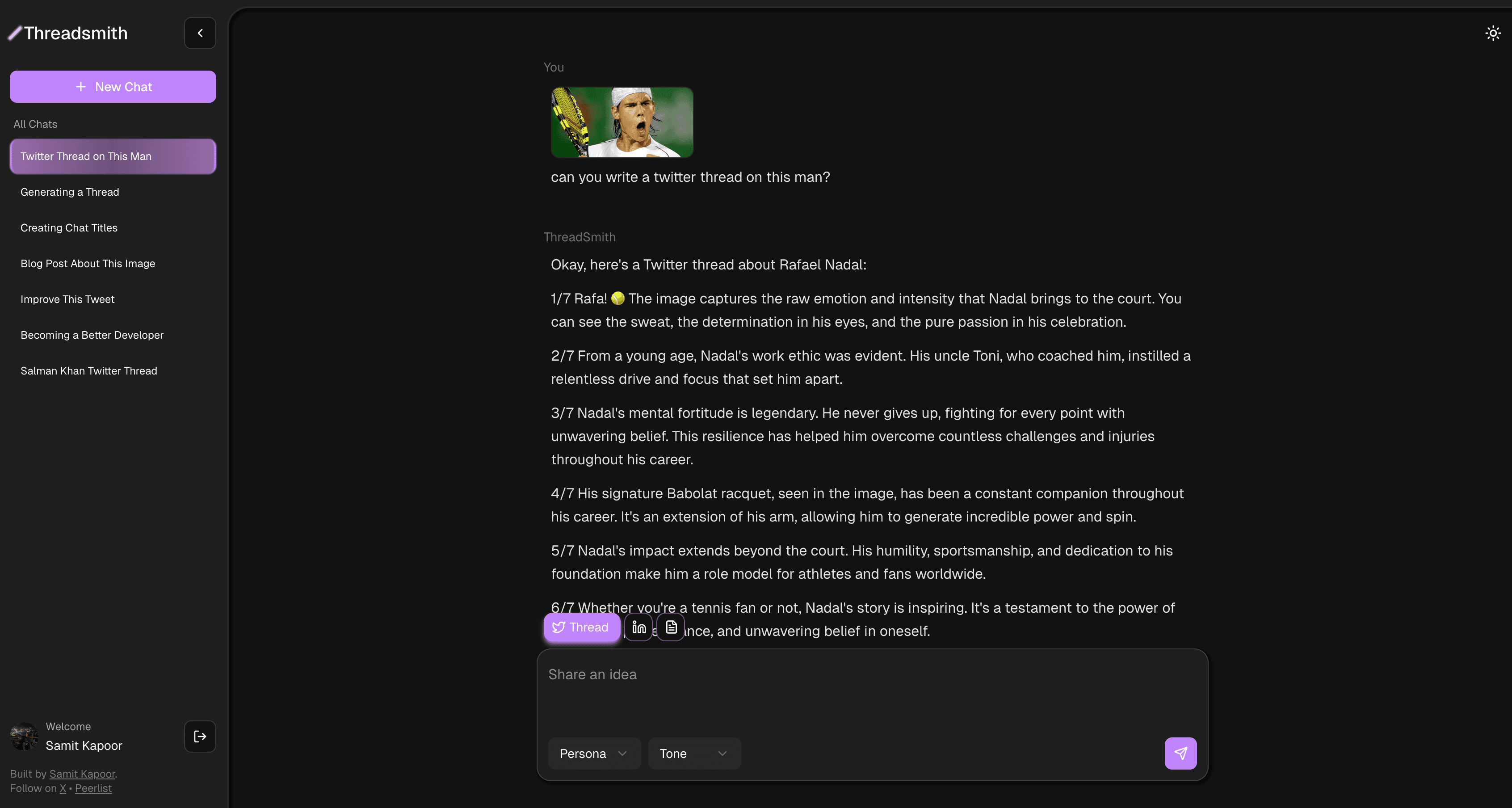
Task: Select the document/blog format icon
Action: [671, 627]
